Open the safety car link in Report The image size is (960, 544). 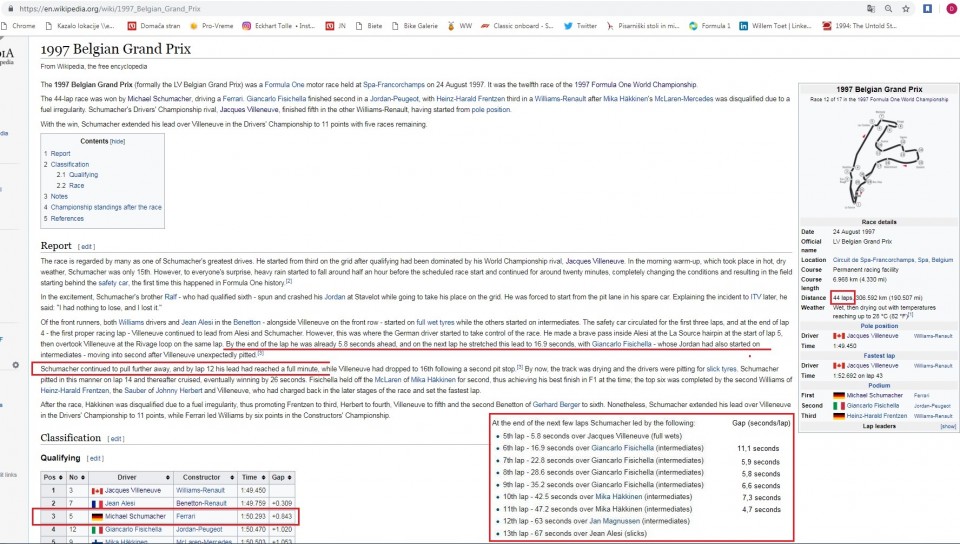click(x=113, y=283)
